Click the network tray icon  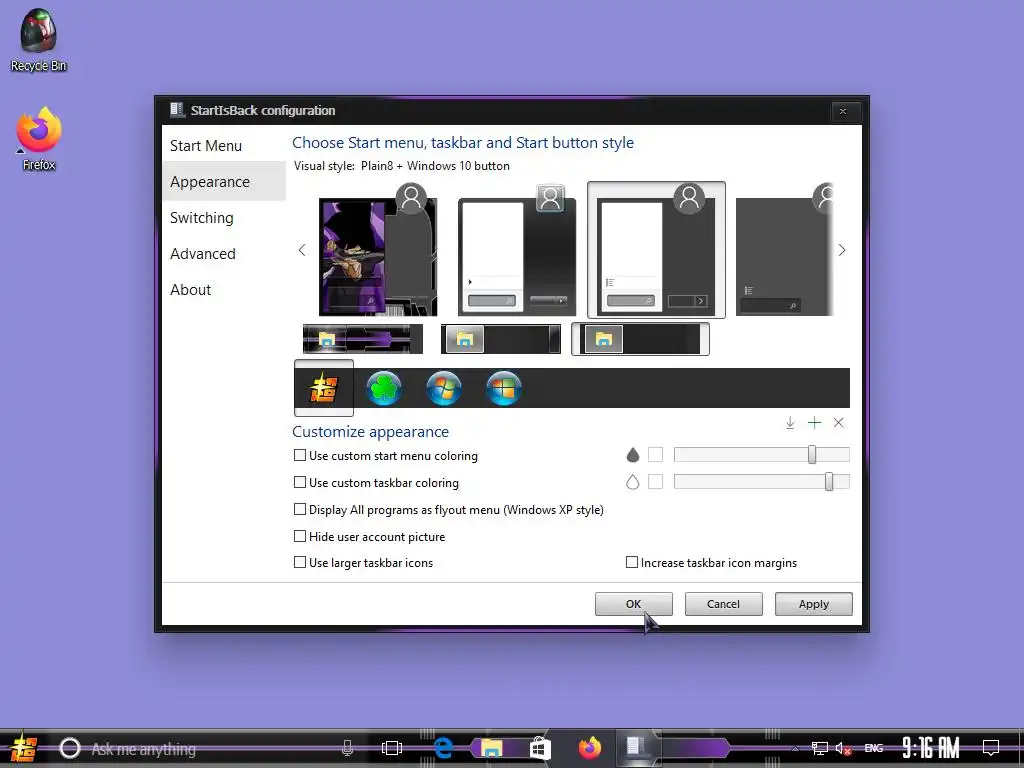tap(820, 748)
